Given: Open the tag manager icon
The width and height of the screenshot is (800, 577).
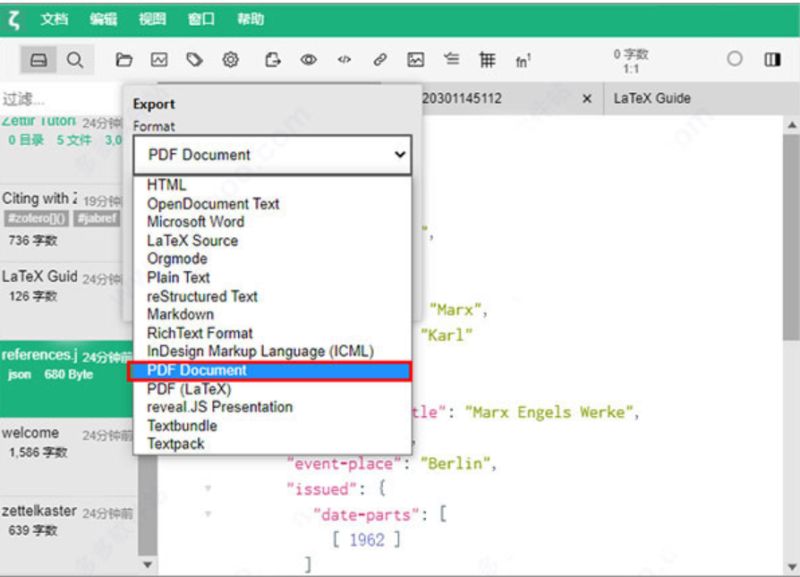Looking at the screenshot, I should click(194, 60).
